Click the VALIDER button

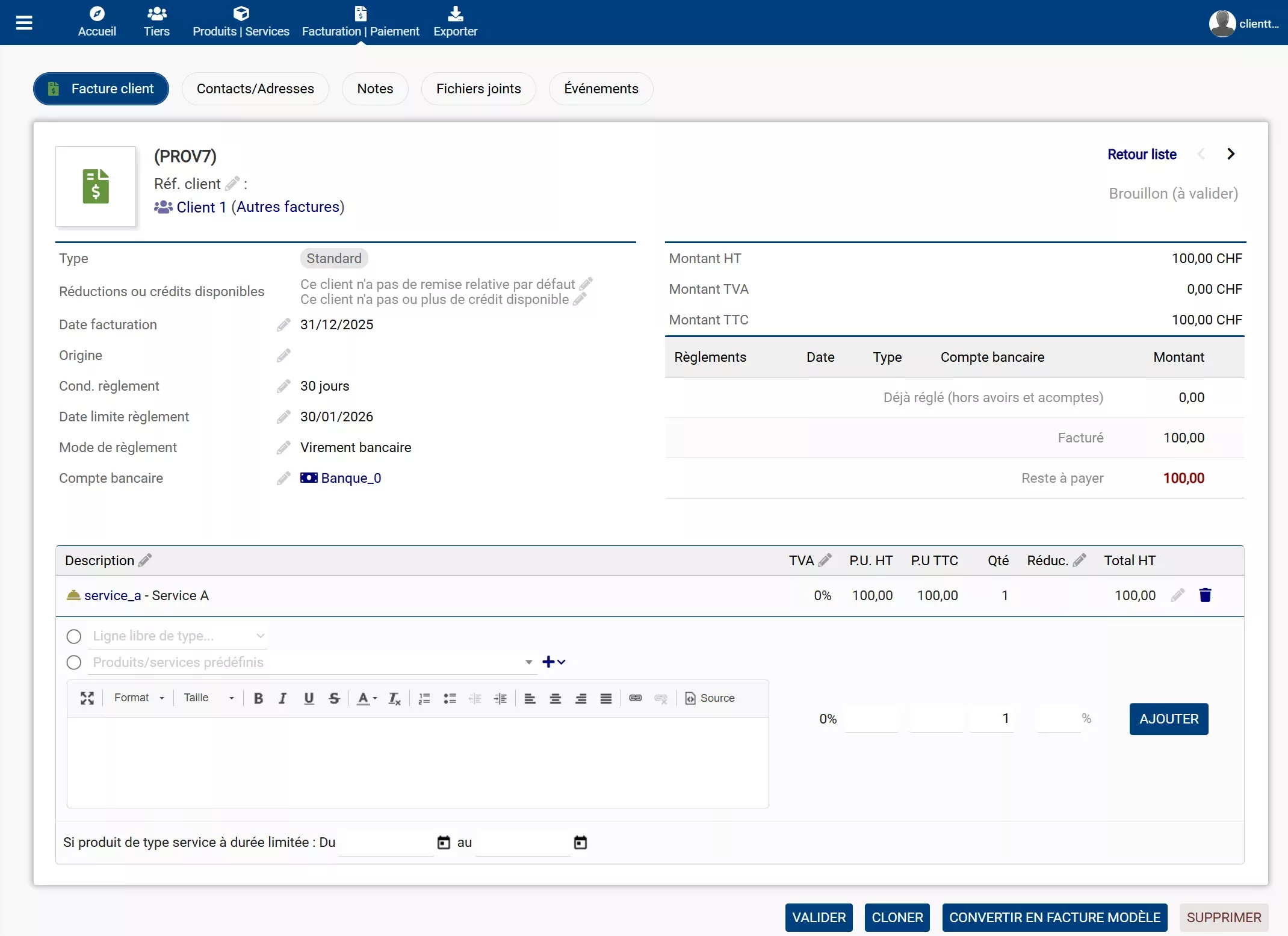click(x=819, y=917)
